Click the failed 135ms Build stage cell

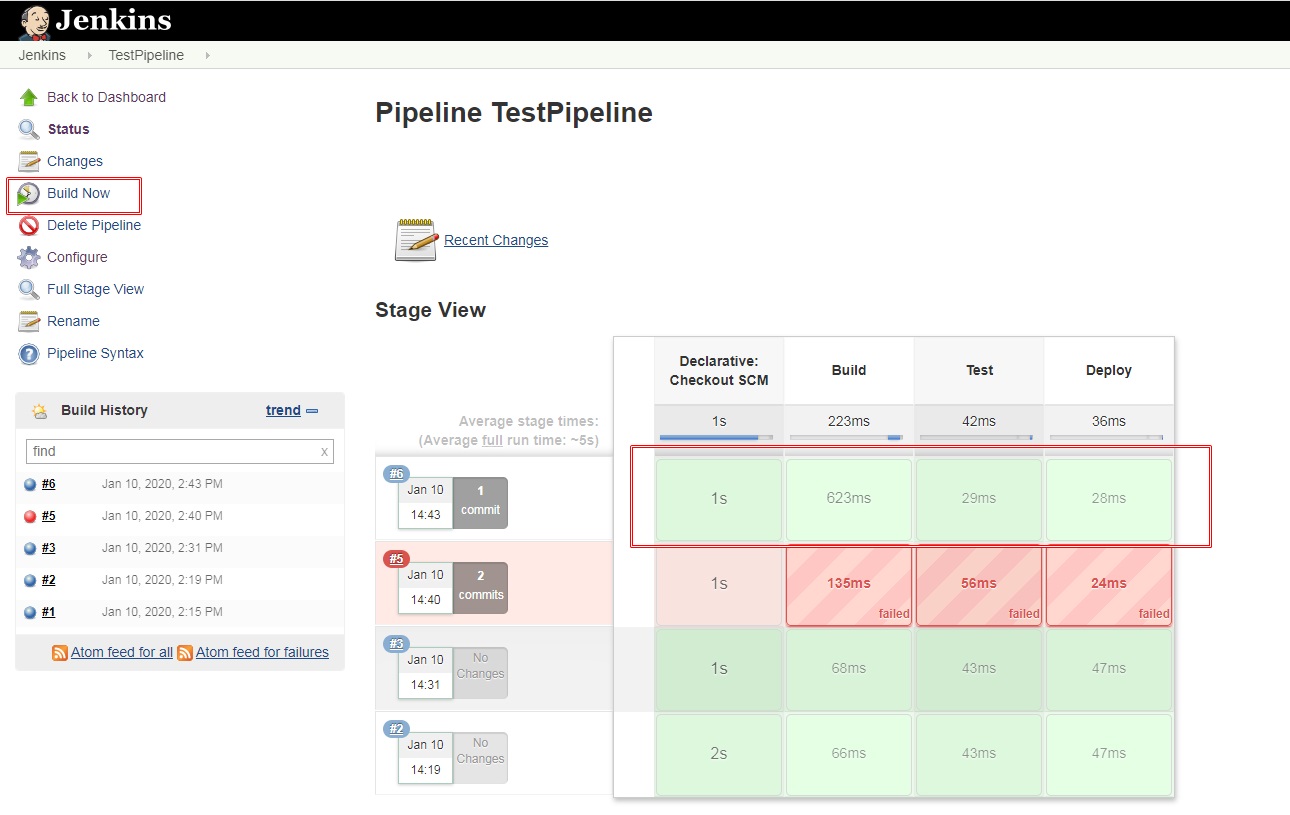pos(849,585)
